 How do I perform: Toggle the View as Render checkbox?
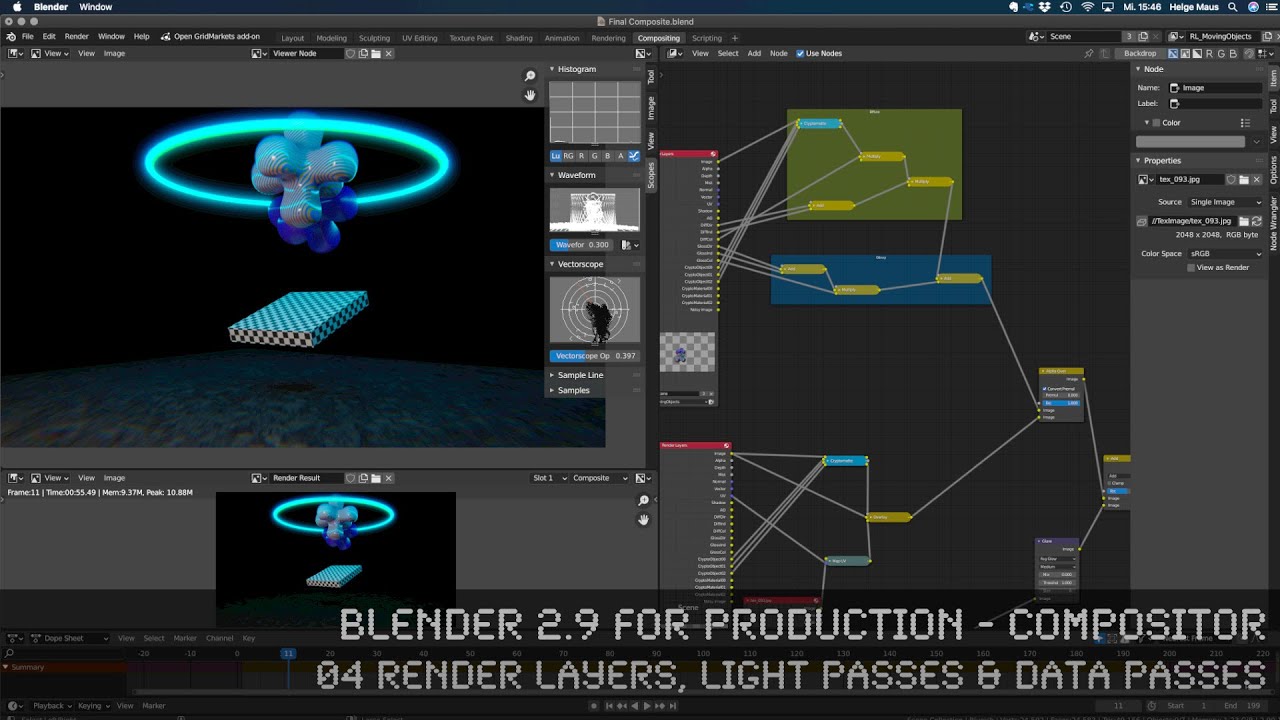click(1190, 267)
